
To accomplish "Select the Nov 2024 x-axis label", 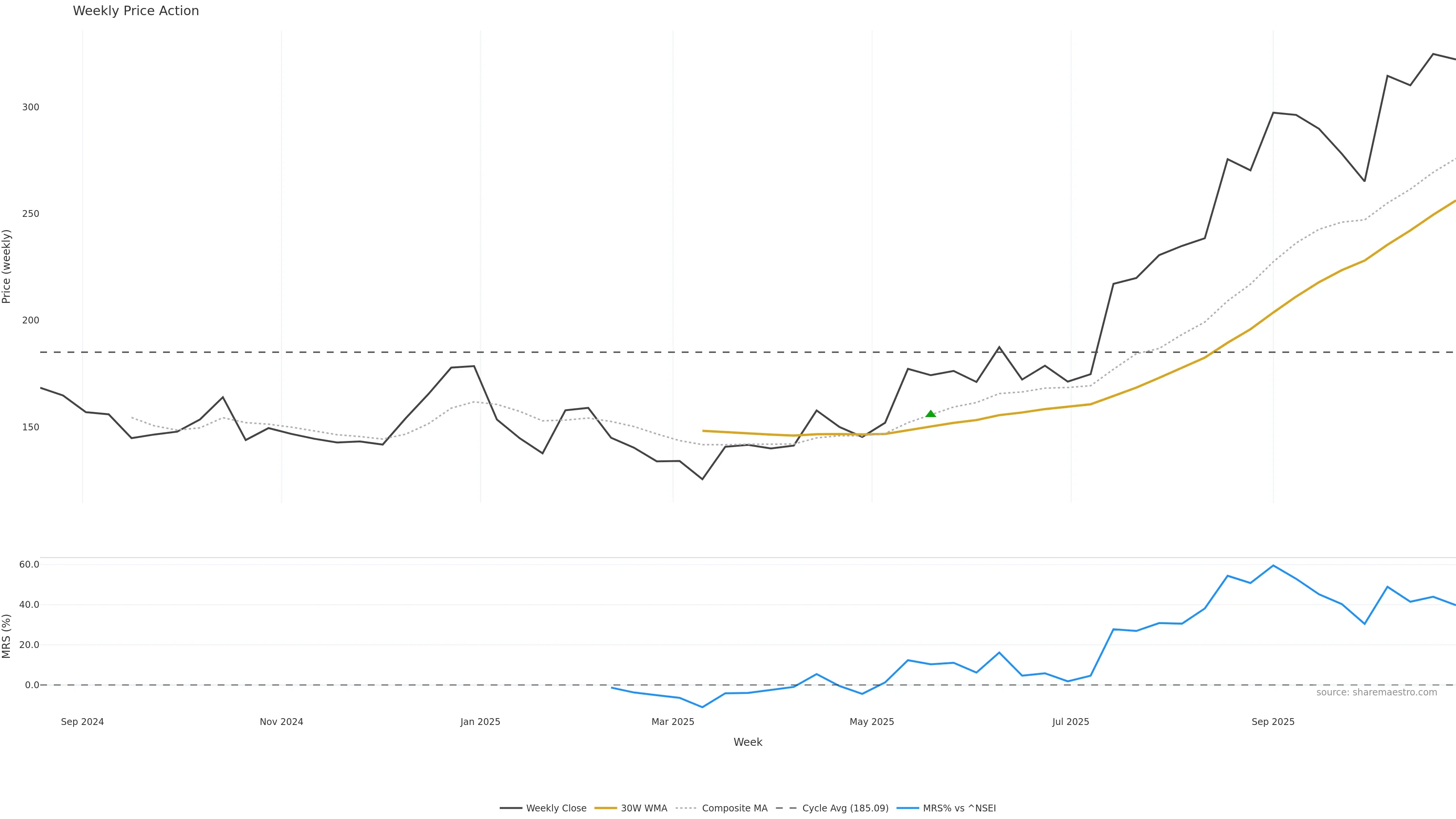I will [x=281, y=722].
